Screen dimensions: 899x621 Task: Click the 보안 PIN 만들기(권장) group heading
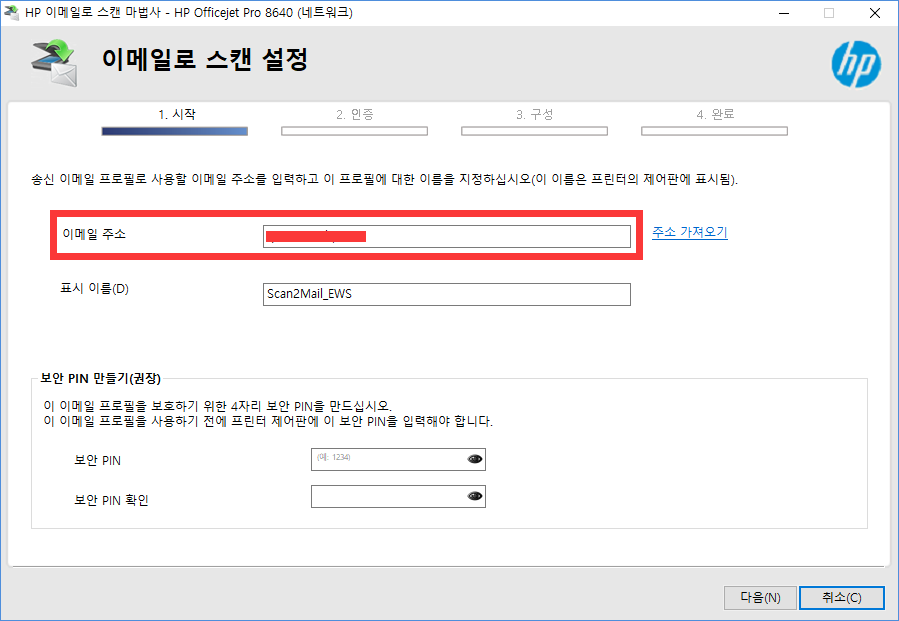point(100,378)
